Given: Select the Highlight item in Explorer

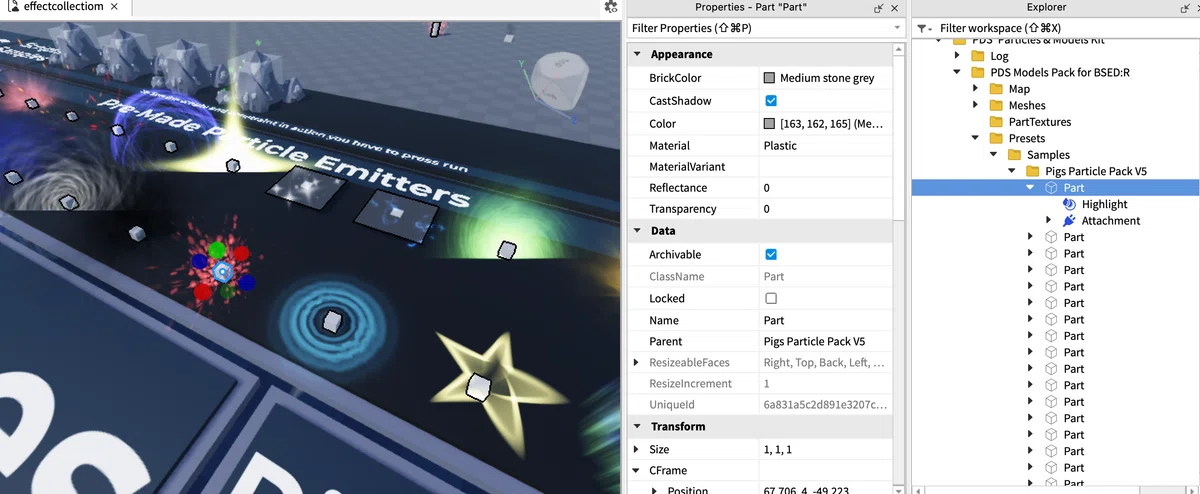Looking at the screenshot, I should point(1104,204).
